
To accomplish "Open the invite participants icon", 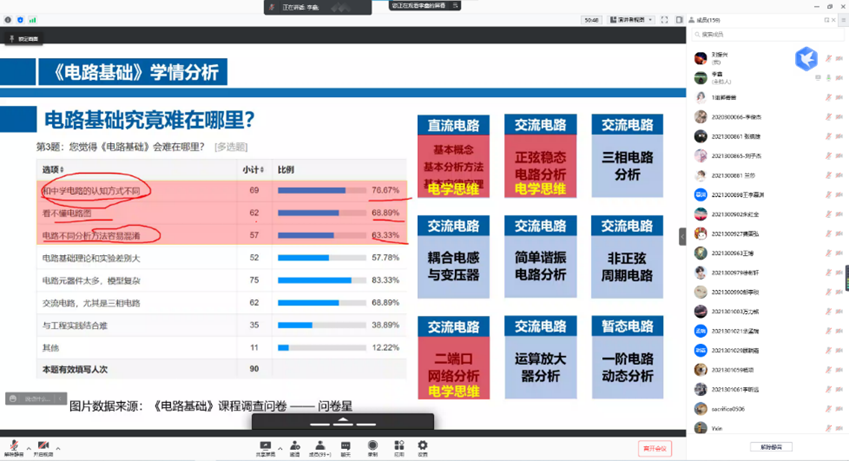I will [295, 448].
